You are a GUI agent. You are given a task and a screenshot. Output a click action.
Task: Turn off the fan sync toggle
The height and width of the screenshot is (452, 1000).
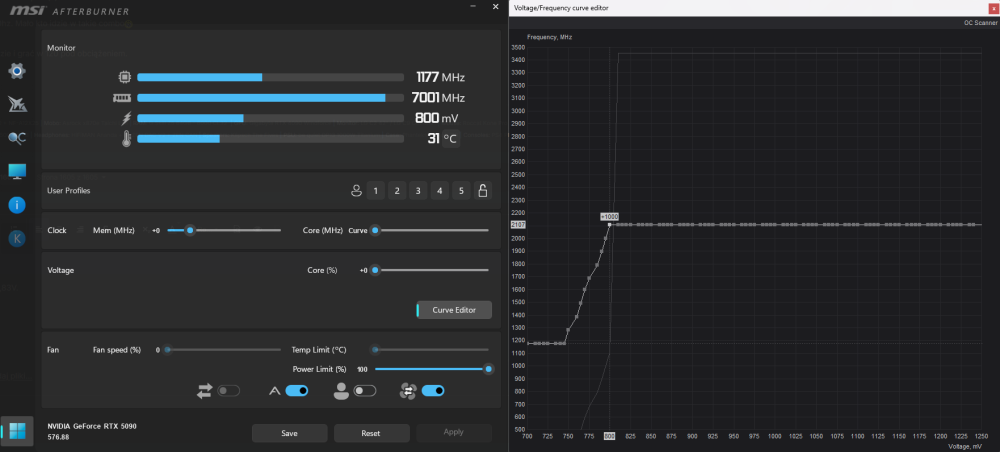point(434,391)
